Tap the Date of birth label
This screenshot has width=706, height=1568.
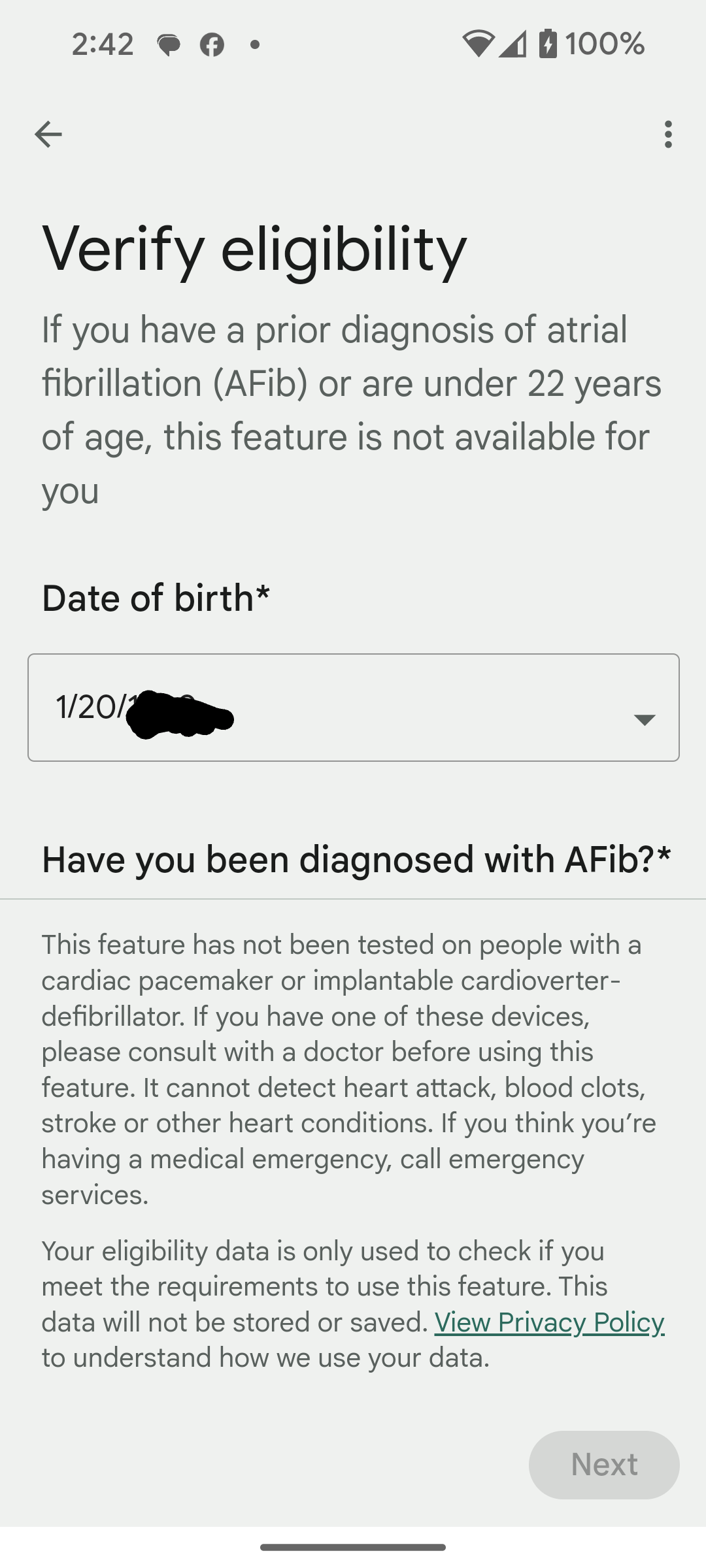click(x=156, y=598)
